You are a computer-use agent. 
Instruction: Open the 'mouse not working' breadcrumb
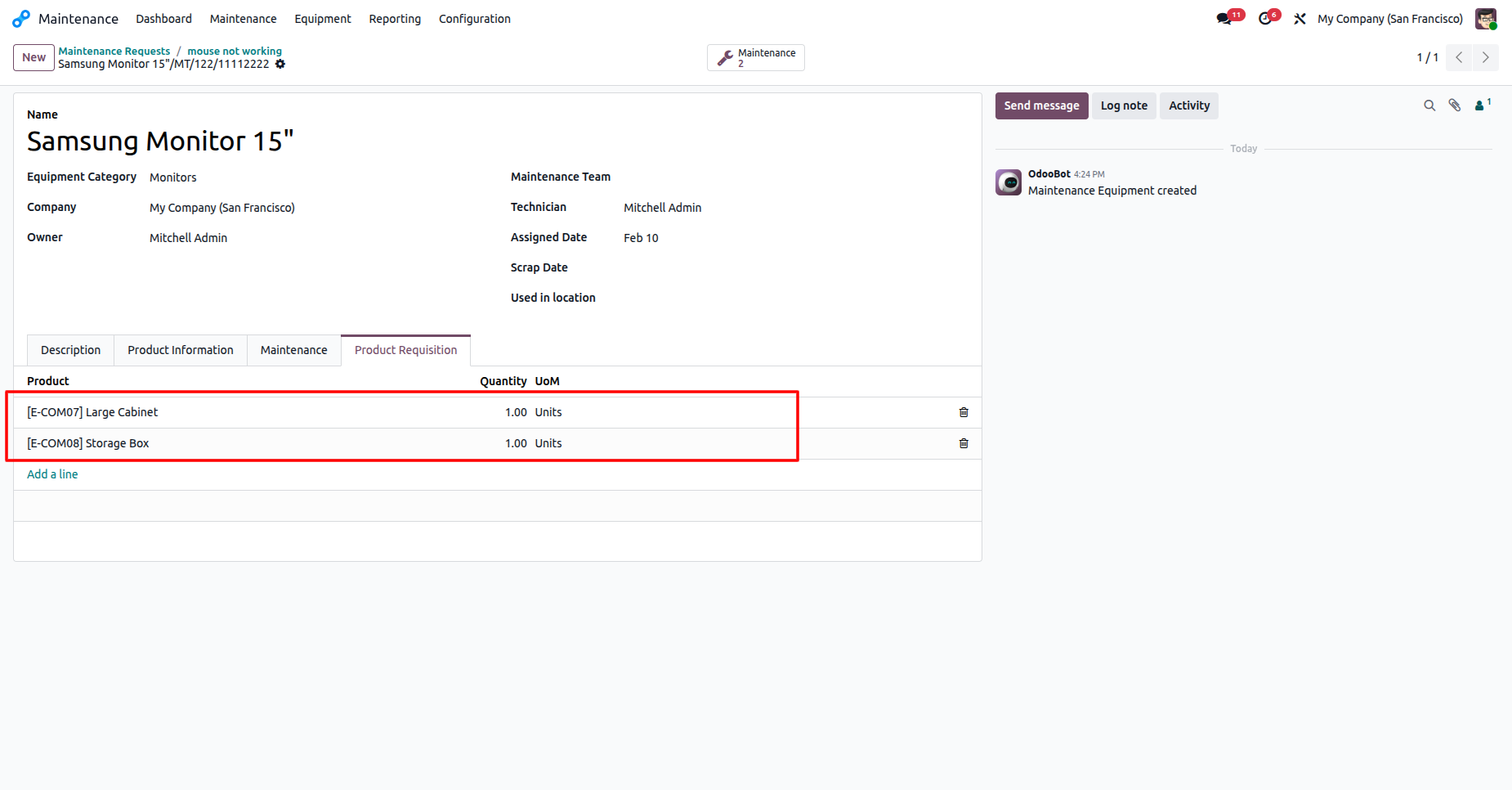pos(235,51)
